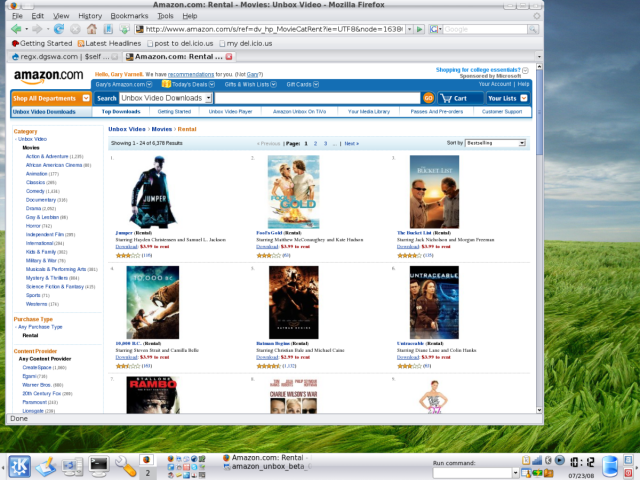
Task: Open the wrench settings tool in panel
Action: (125, 466)
